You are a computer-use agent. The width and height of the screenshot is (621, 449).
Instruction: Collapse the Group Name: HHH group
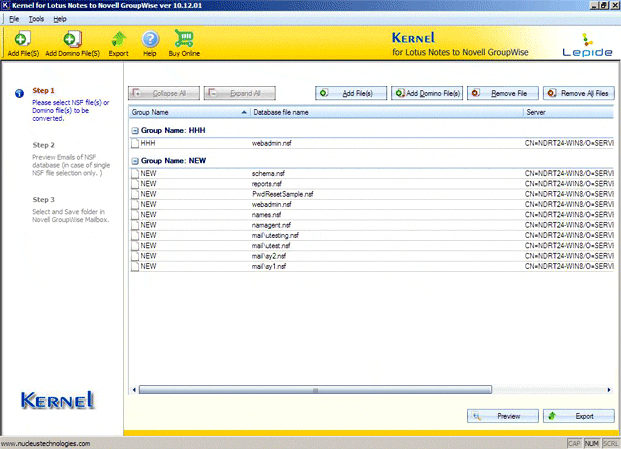coord(135,131)
